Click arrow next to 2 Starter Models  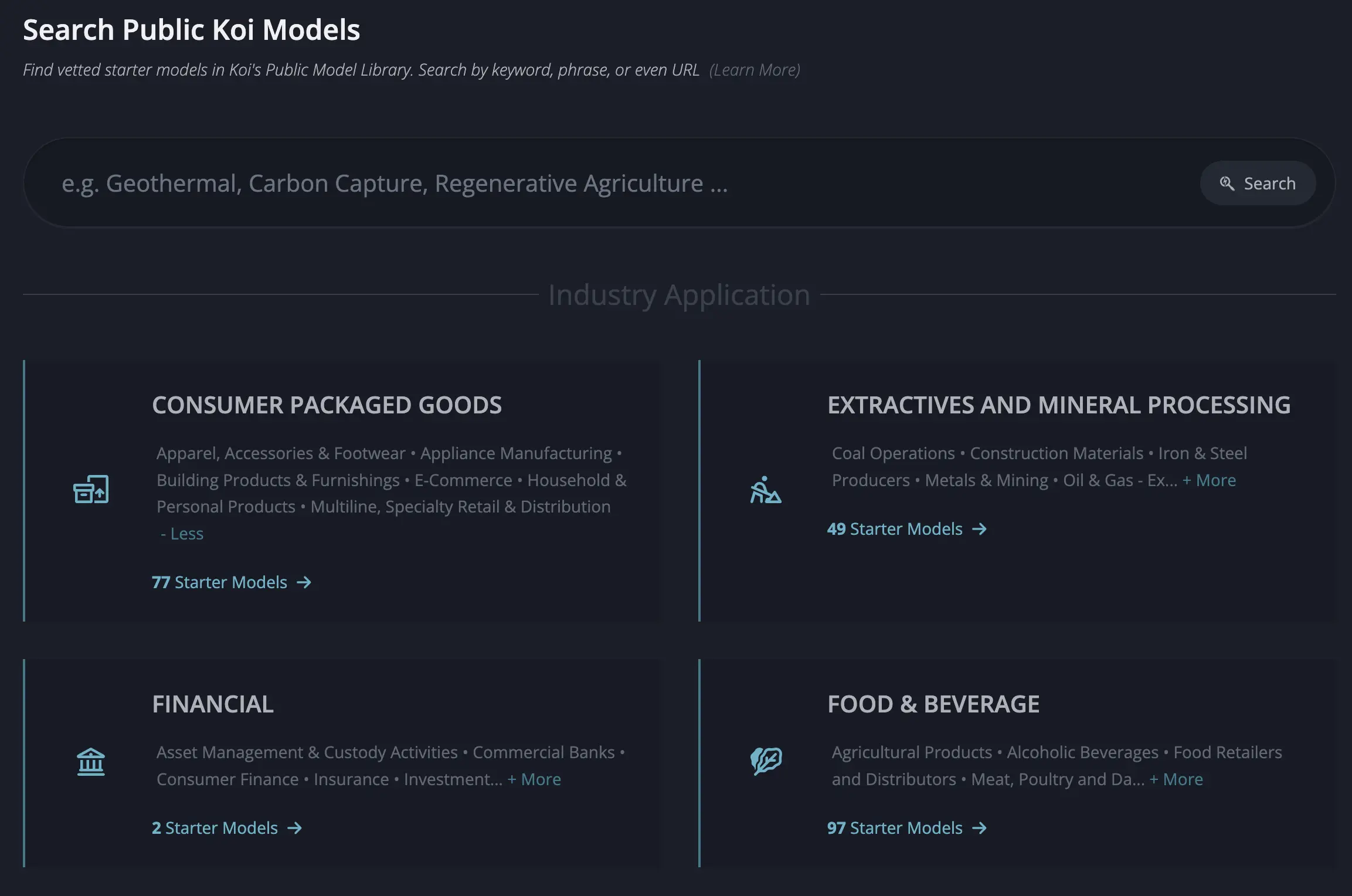[294, 828]
